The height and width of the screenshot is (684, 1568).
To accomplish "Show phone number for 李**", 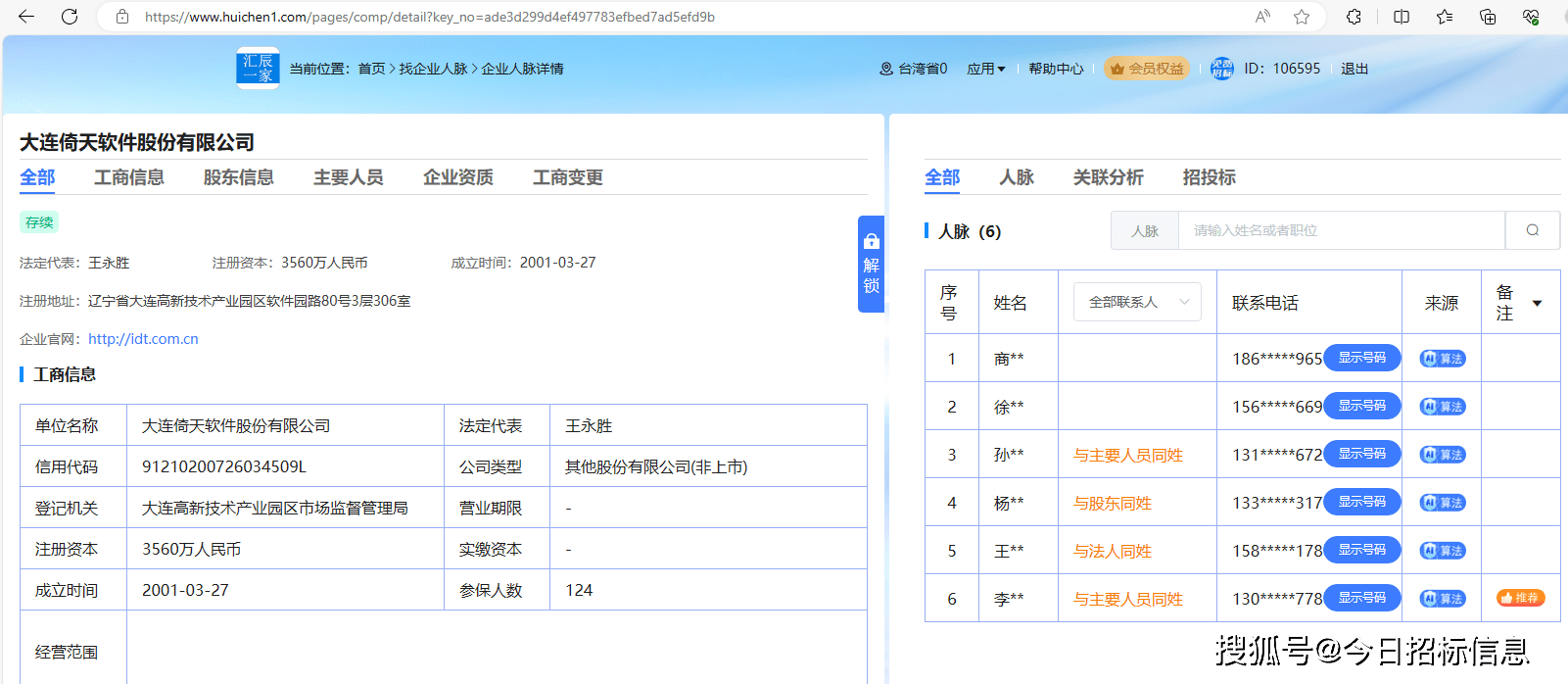I will tap(1362, 598).
